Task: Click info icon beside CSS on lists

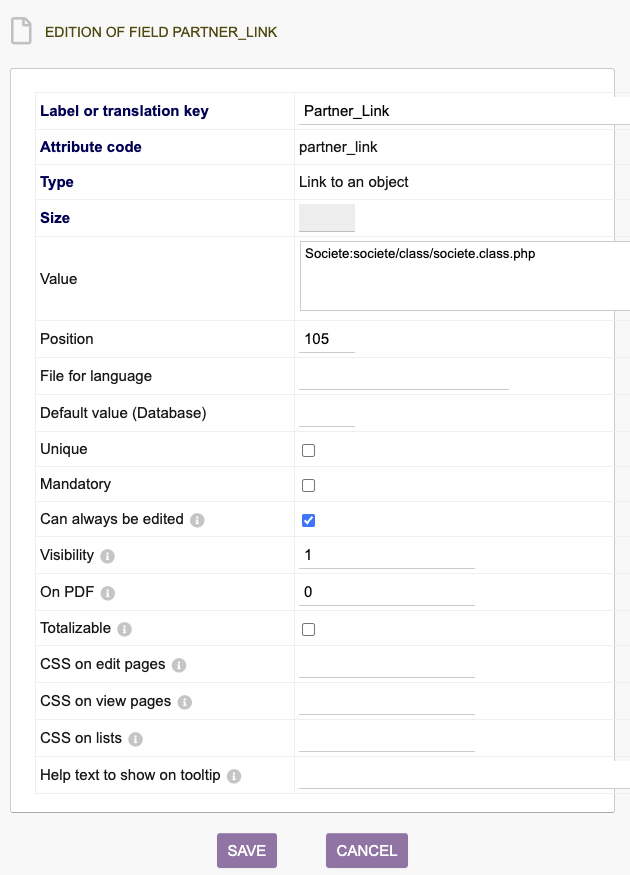Action: (x=135, y=739)
